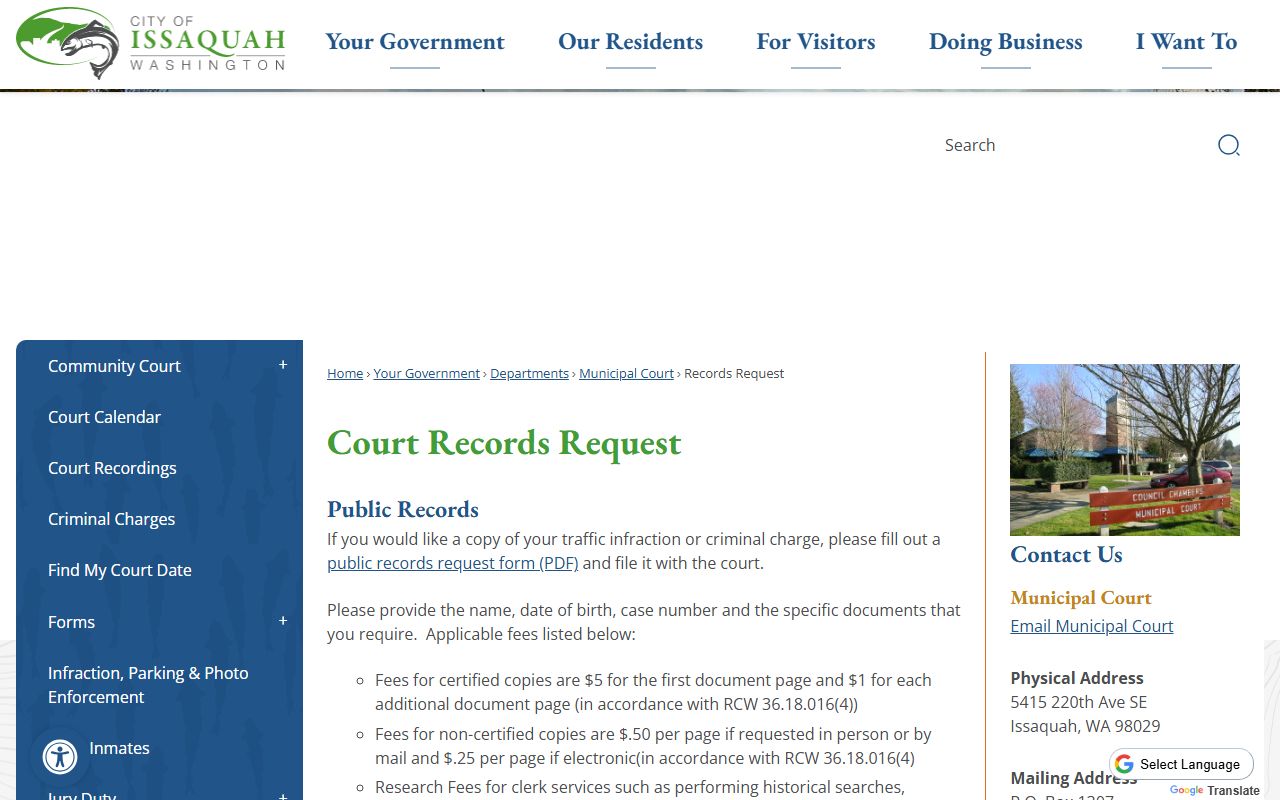Viewport: 1280px width, 800px height.
Task: Click the Google Translate label
Action: 1214,790
